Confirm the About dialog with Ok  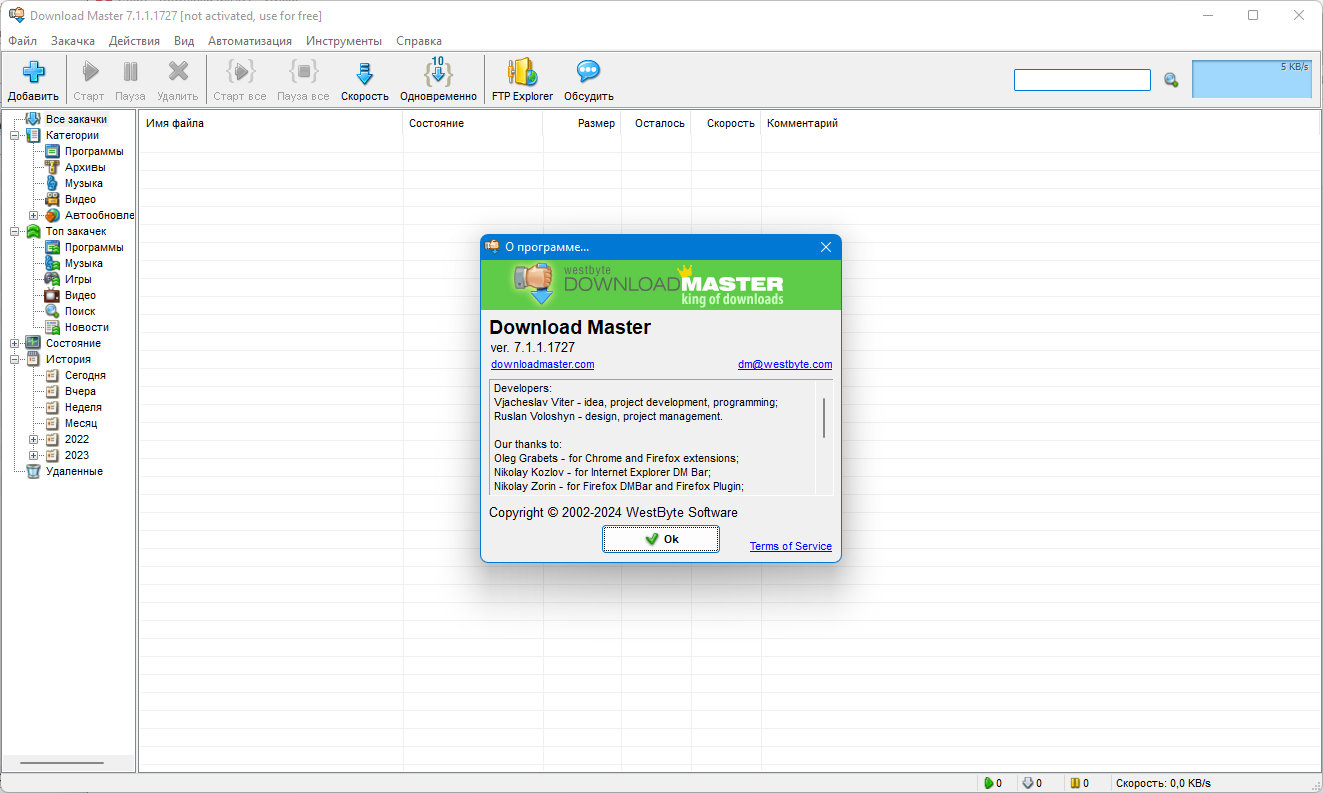[661, 538]
